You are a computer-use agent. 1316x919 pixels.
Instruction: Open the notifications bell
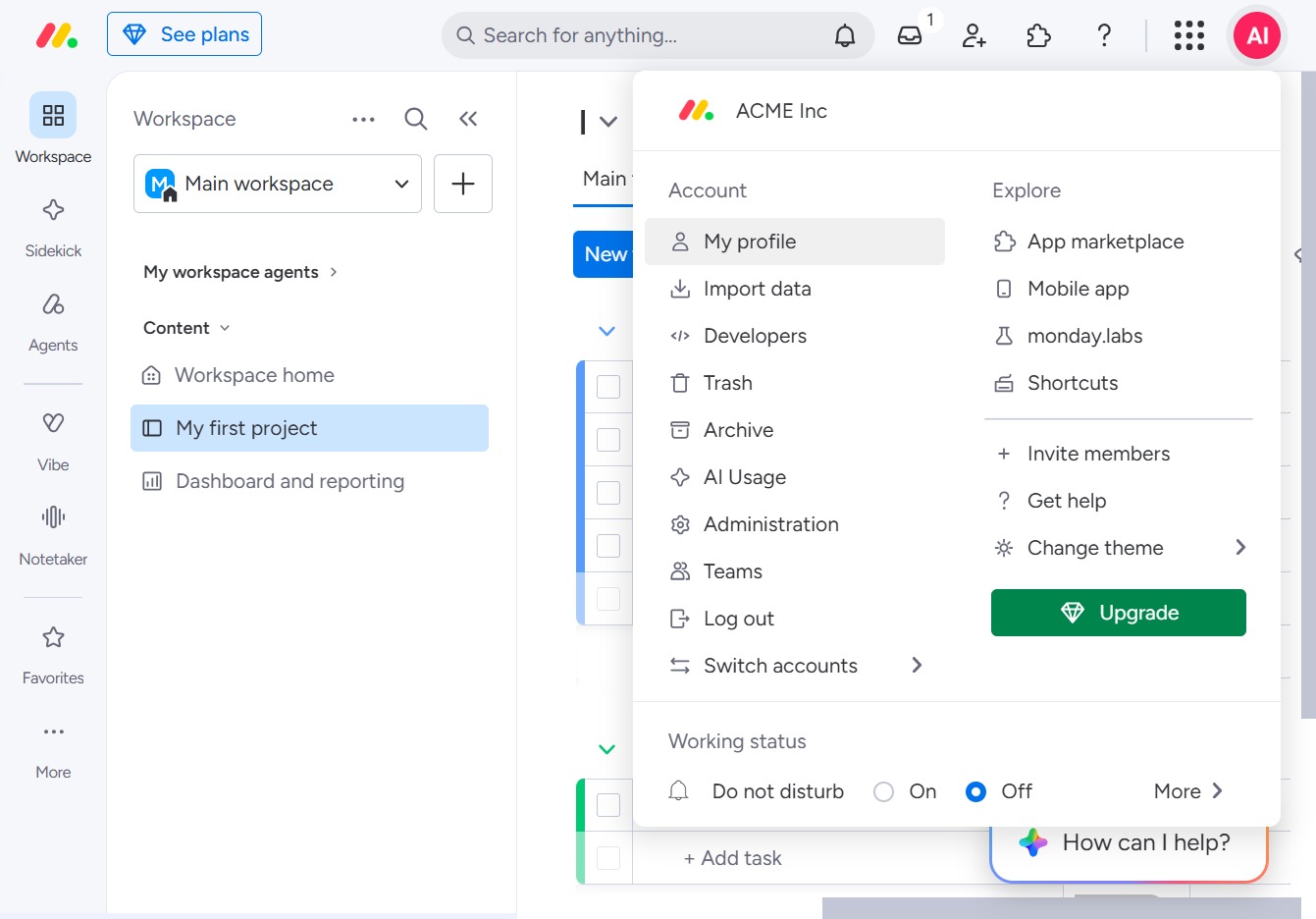845,35
